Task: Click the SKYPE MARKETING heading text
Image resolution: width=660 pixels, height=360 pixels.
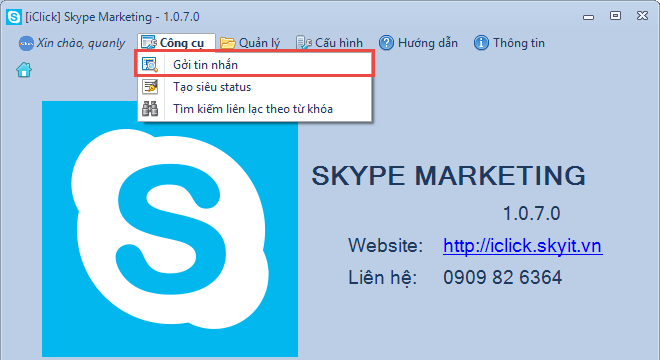Action: pos(448,176)
